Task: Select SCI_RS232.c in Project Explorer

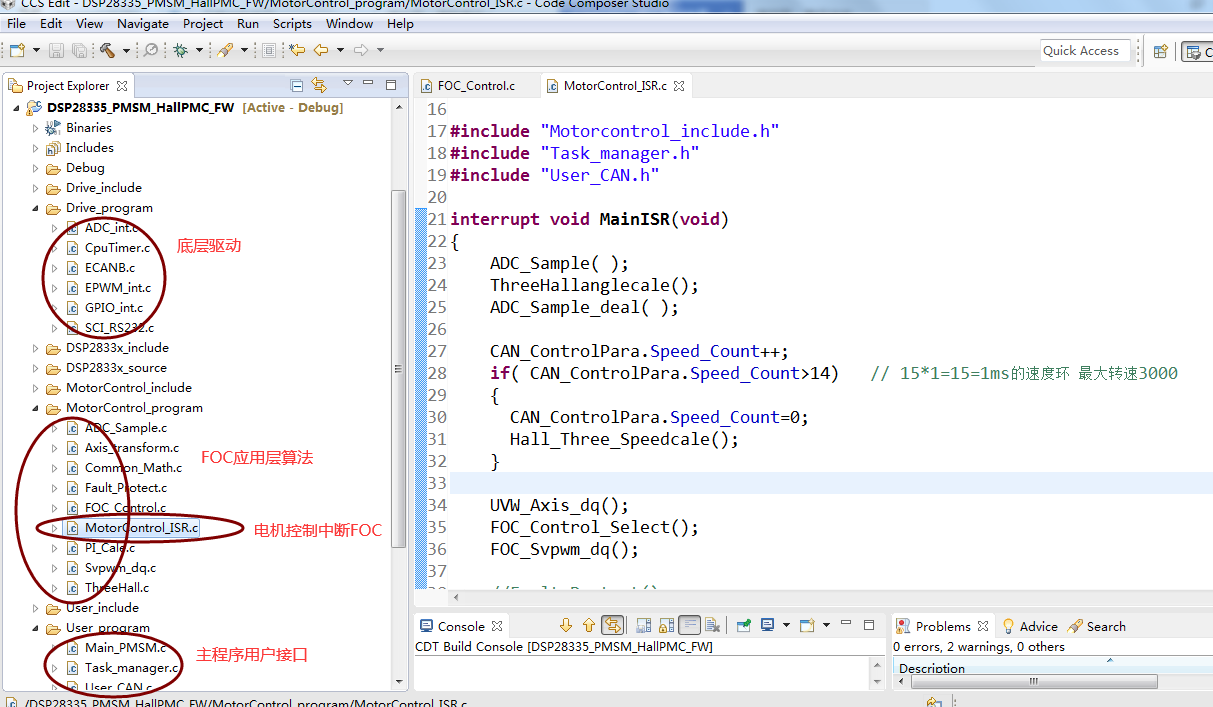Action: pyautogui.click(x=119, y=328)
